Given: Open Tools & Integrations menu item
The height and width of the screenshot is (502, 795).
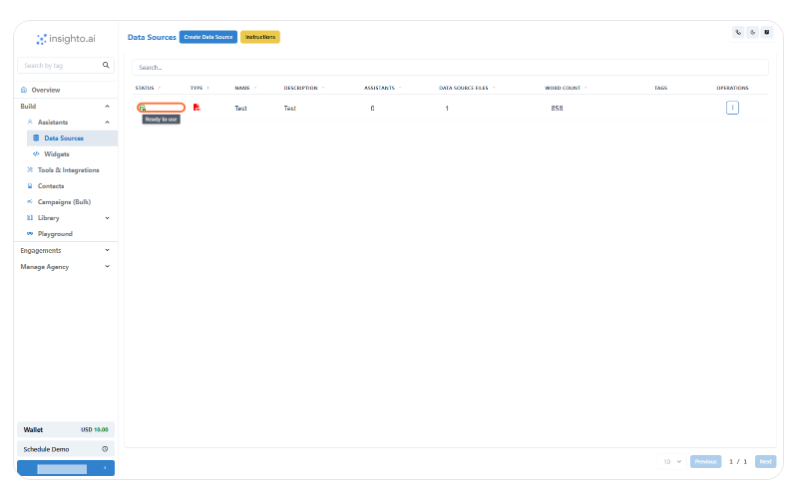Looking at the screenshot, I should (69, 170).
